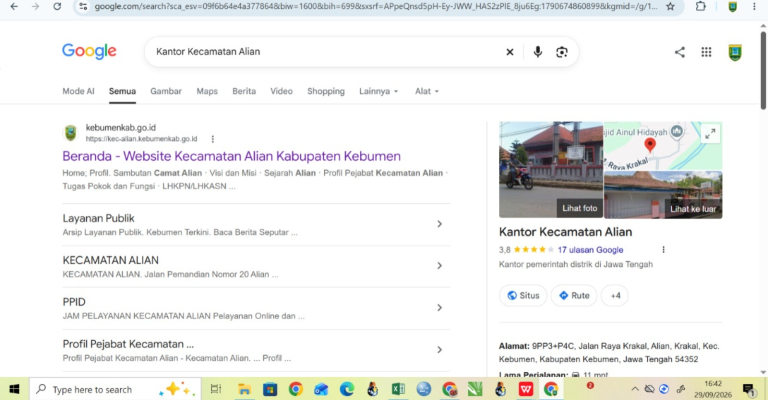Open the Alat dropdown
This screenshot has width=768, height=400.
tap(427, 91)
